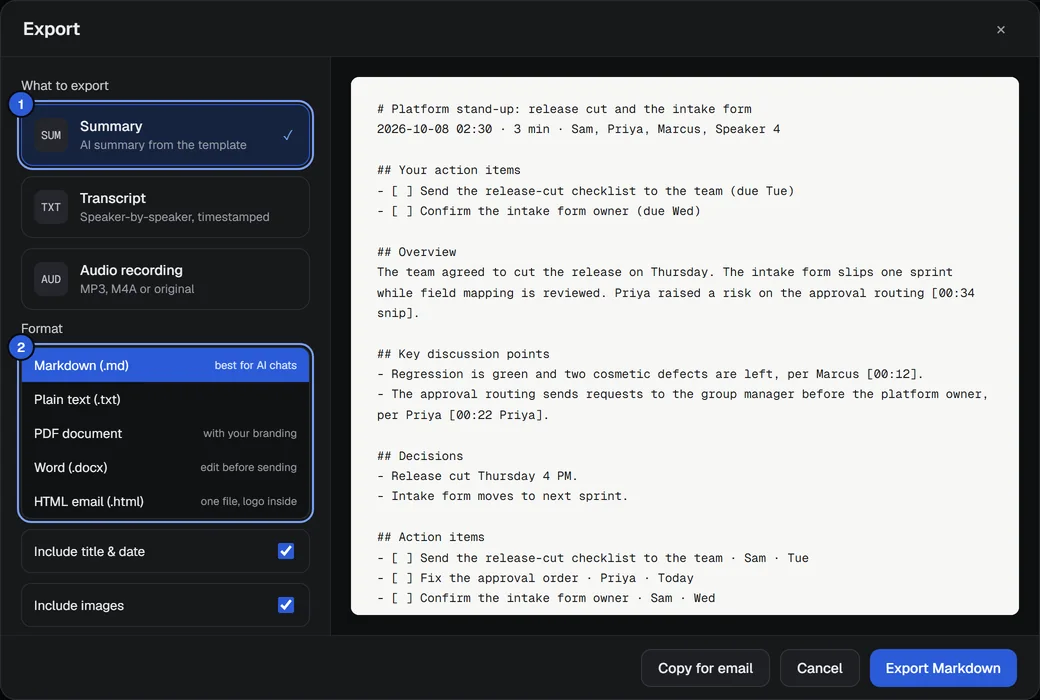Screen dimensions: 1040x700
Task: Click the '## Your action items' heading
Action: [448, 170]
